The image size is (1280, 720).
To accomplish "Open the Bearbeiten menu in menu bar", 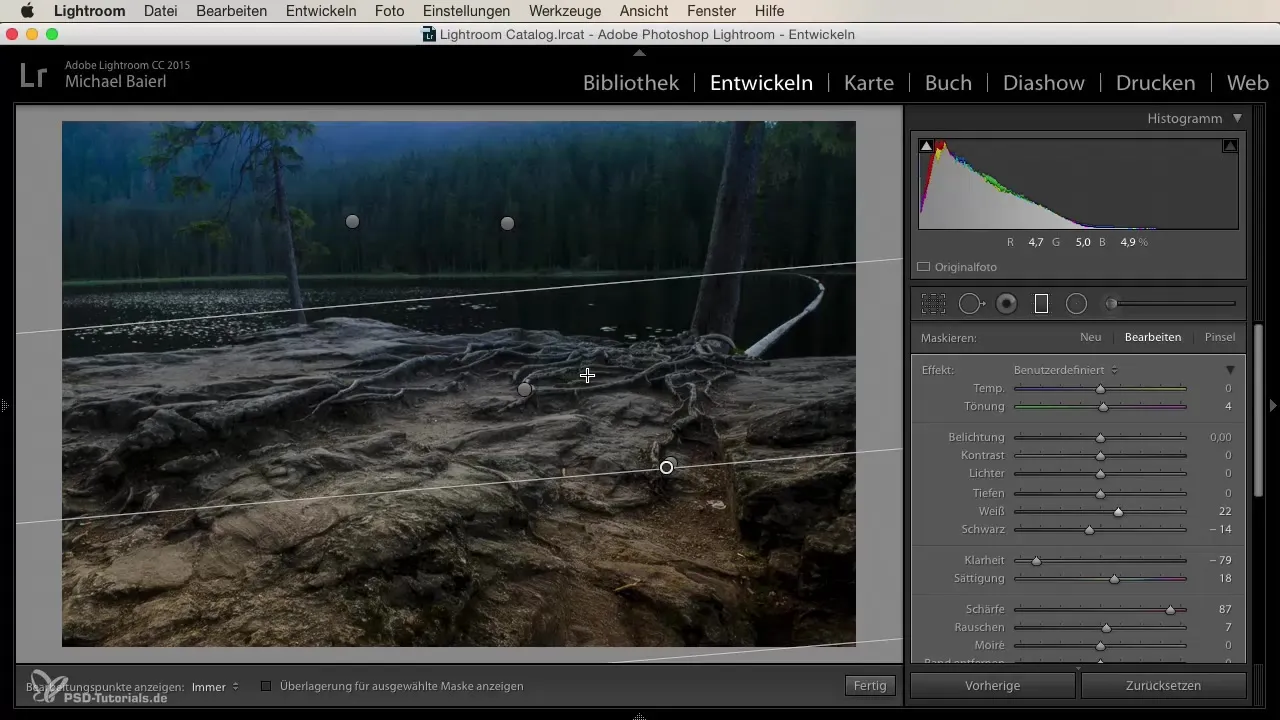I will 232,11.
